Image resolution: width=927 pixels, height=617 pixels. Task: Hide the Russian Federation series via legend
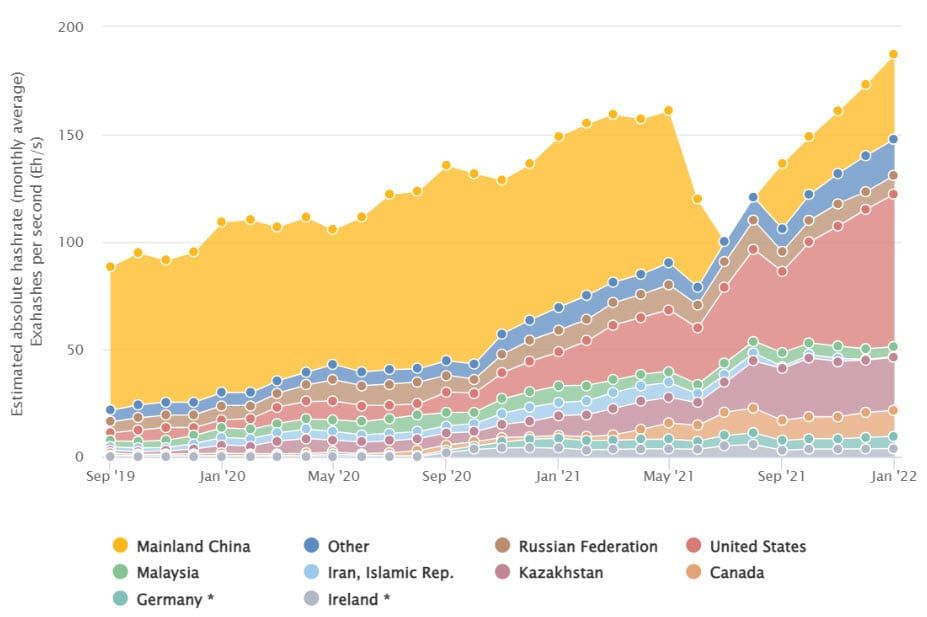coord(576,546)
